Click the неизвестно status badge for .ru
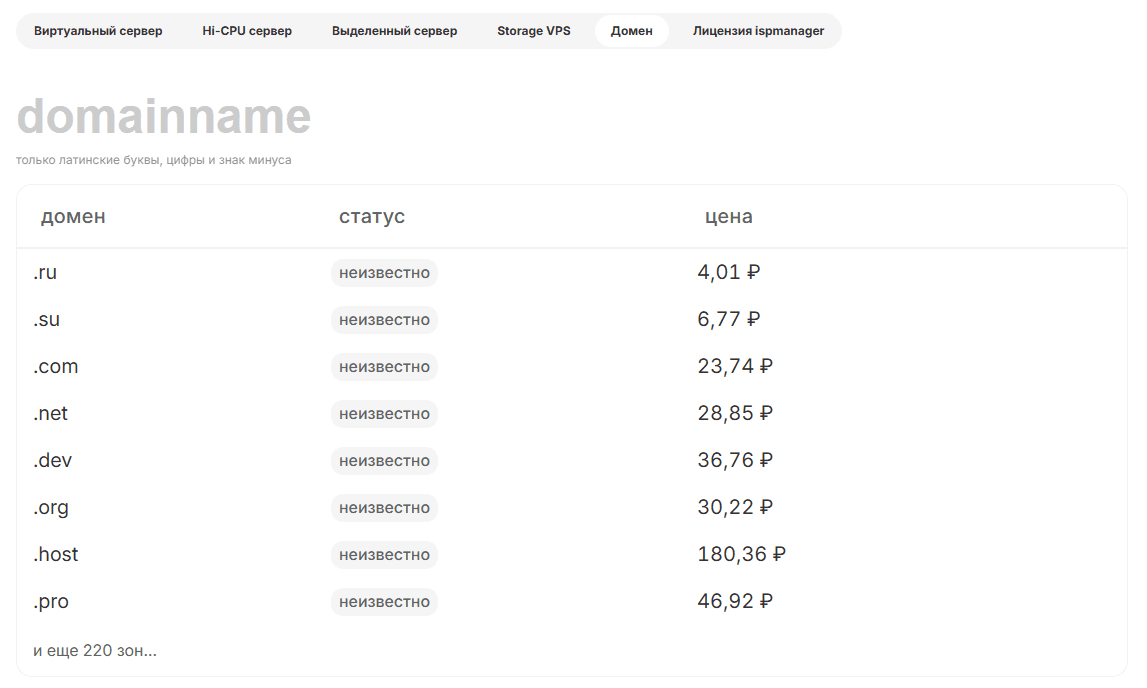 point(384,273)
